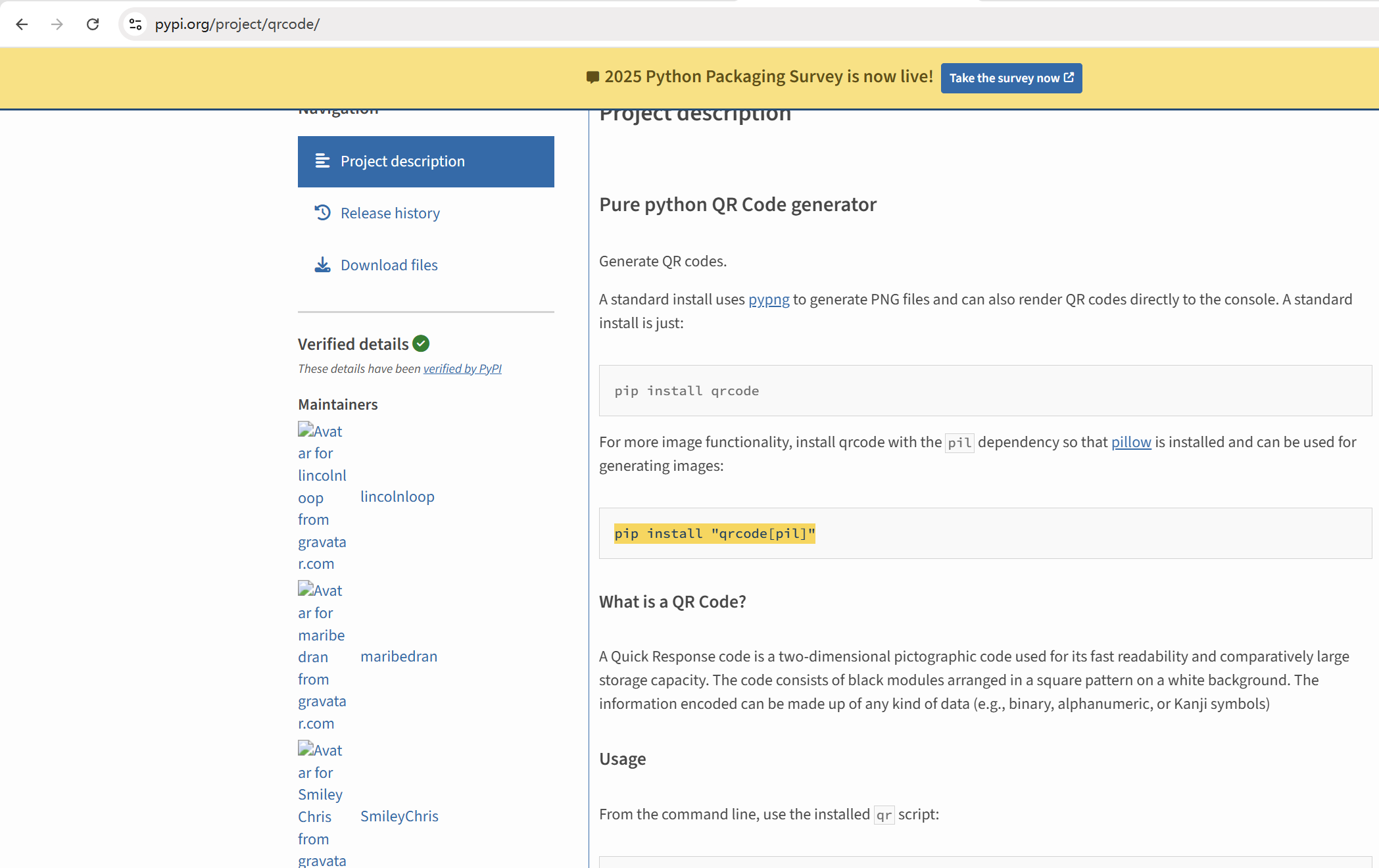Open lincolnloop maintainer profile link
Viewport: 1379px width, 868px height.
[397, 496]
